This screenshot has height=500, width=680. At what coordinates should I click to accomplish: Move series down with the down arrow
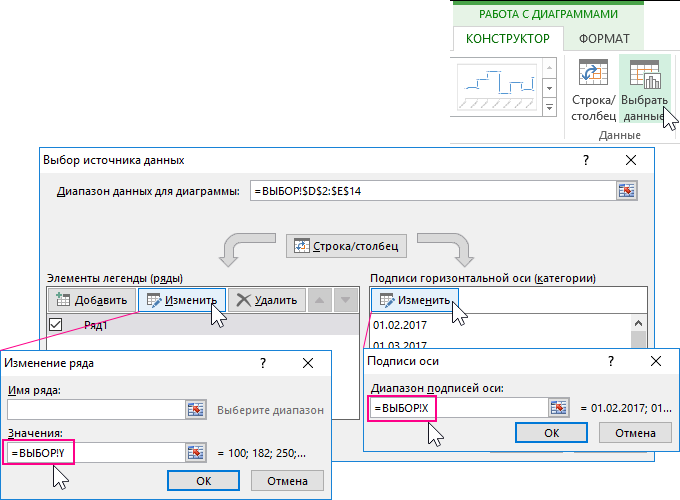coord(344,299)
